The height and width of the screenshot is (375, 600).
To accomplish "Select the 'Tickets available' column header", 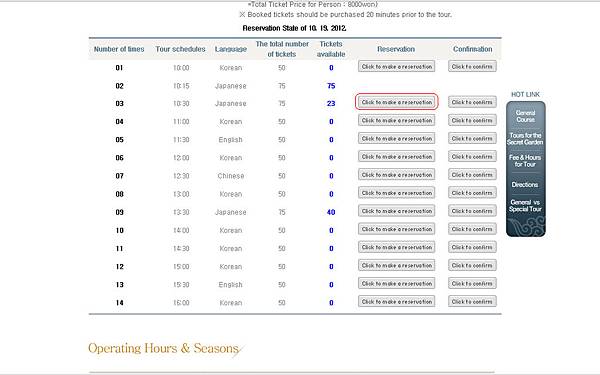I will 331,49.
